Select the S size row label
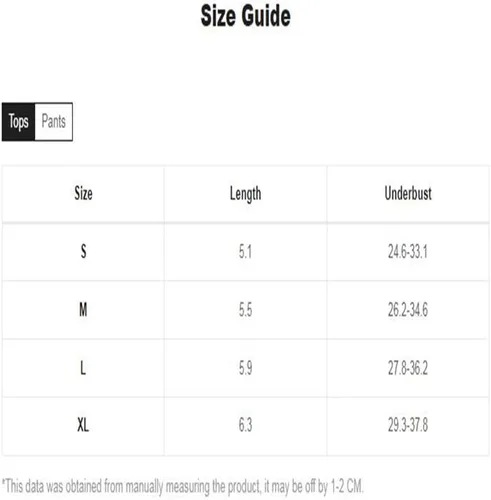This screenshot has height=500, width=491. pyautogui.click(x=83, y=251)
